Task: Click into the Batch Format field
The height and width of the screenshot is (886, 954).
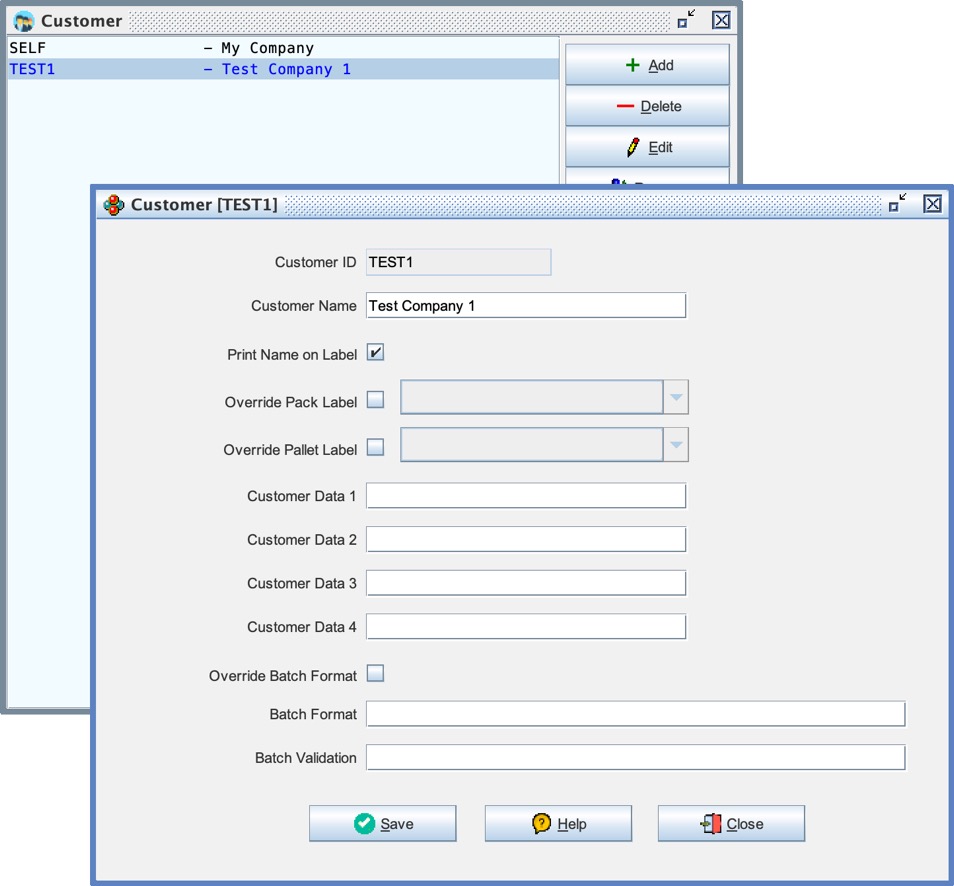Action: [x=635, y=714]
